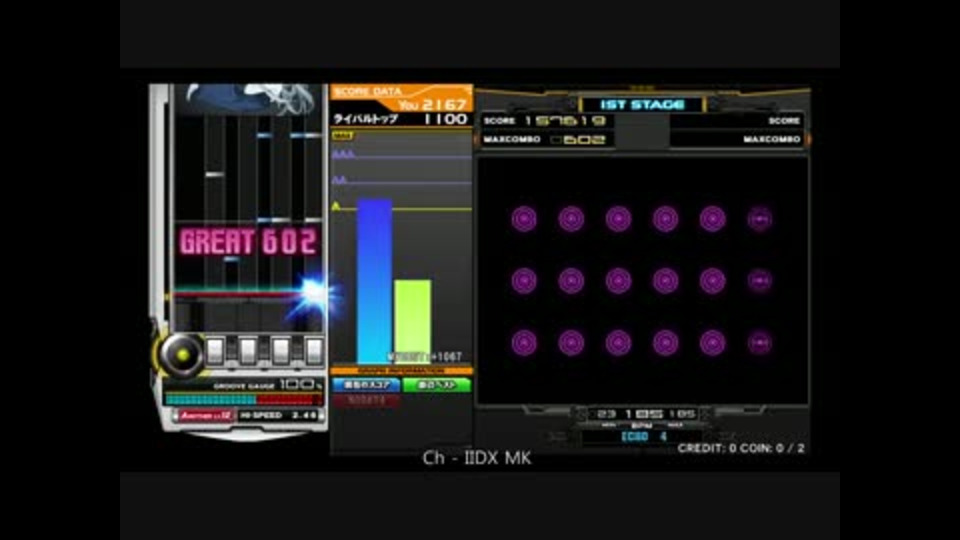
Task: Click the AA rank line marker
Action: [x=339, y=180]
